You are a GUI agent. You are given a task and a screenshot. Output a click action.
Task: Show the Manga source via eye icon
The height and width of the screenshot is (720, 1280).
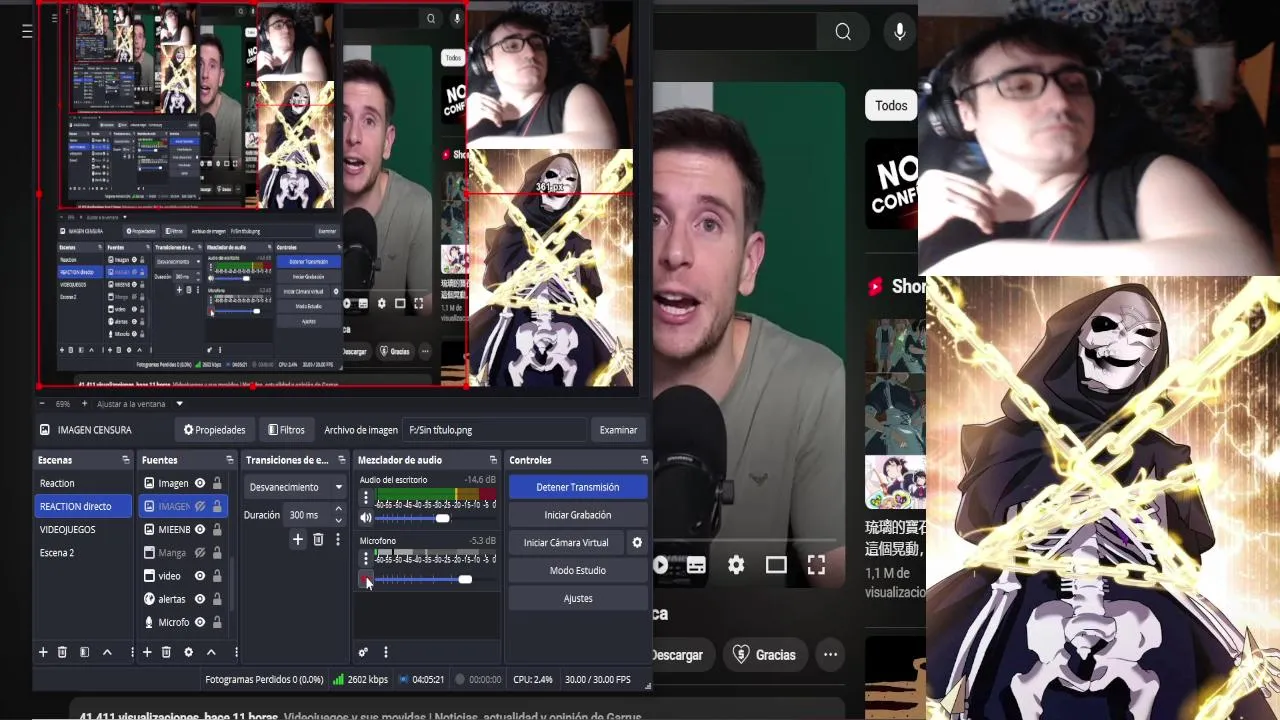(x=200, y=553)
